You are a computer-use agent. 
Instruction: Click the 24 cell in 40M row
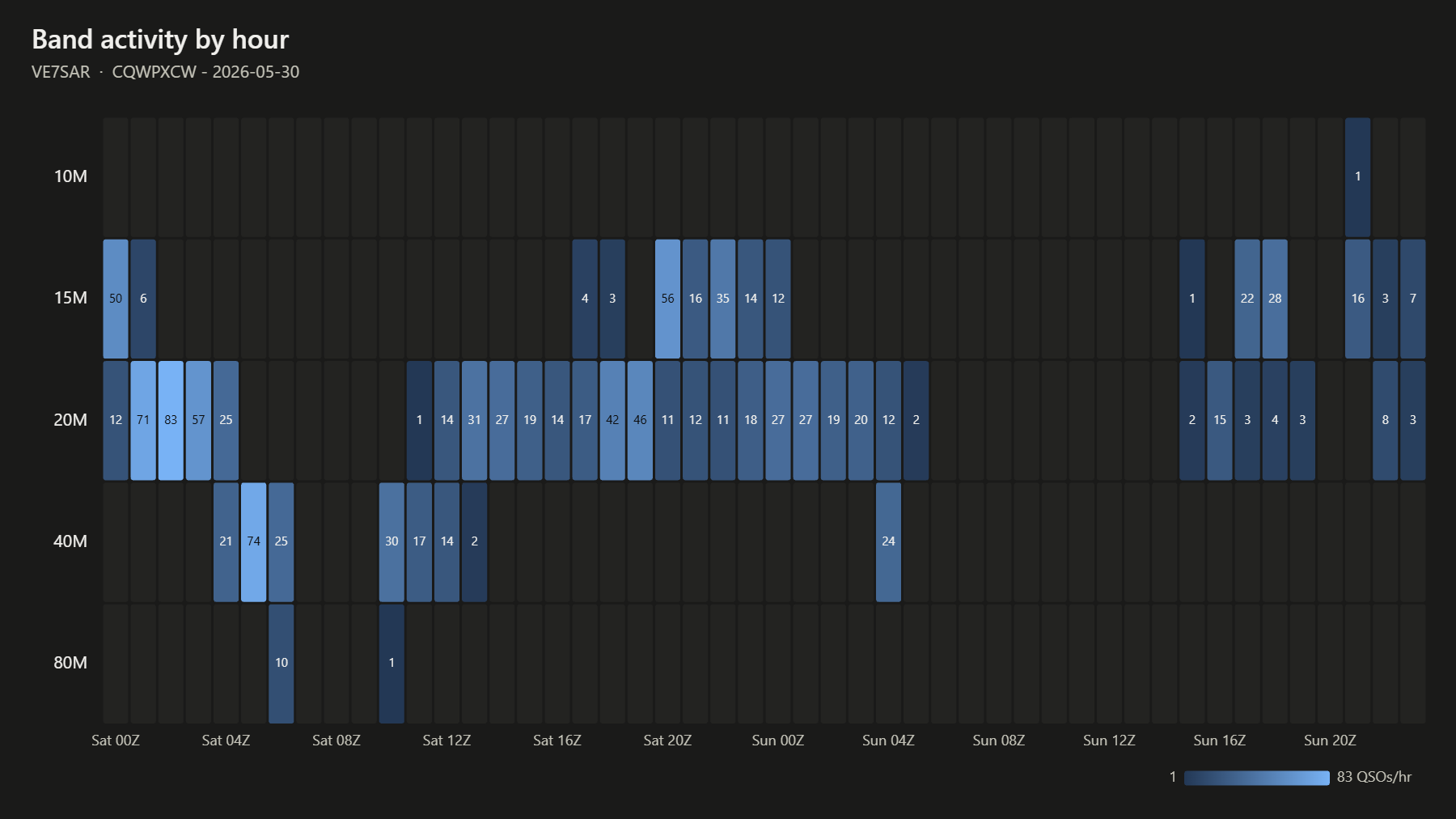point(888,541)
